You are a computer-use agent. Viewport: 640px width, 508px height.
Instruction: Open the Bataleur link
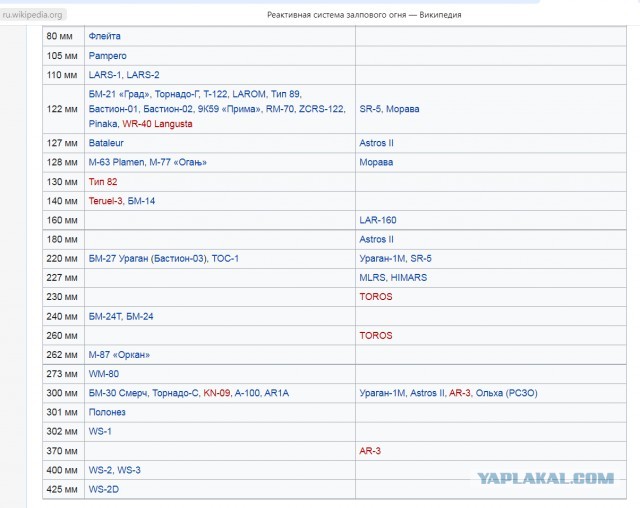coord(106,143)
